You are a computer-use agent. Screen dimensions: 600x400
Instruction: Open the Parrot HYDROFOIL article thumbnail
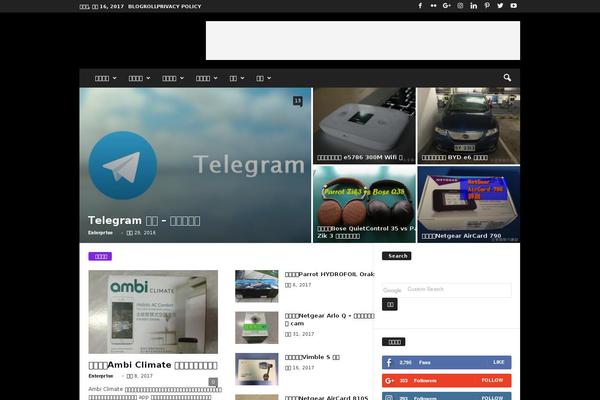tap(257, 286)
